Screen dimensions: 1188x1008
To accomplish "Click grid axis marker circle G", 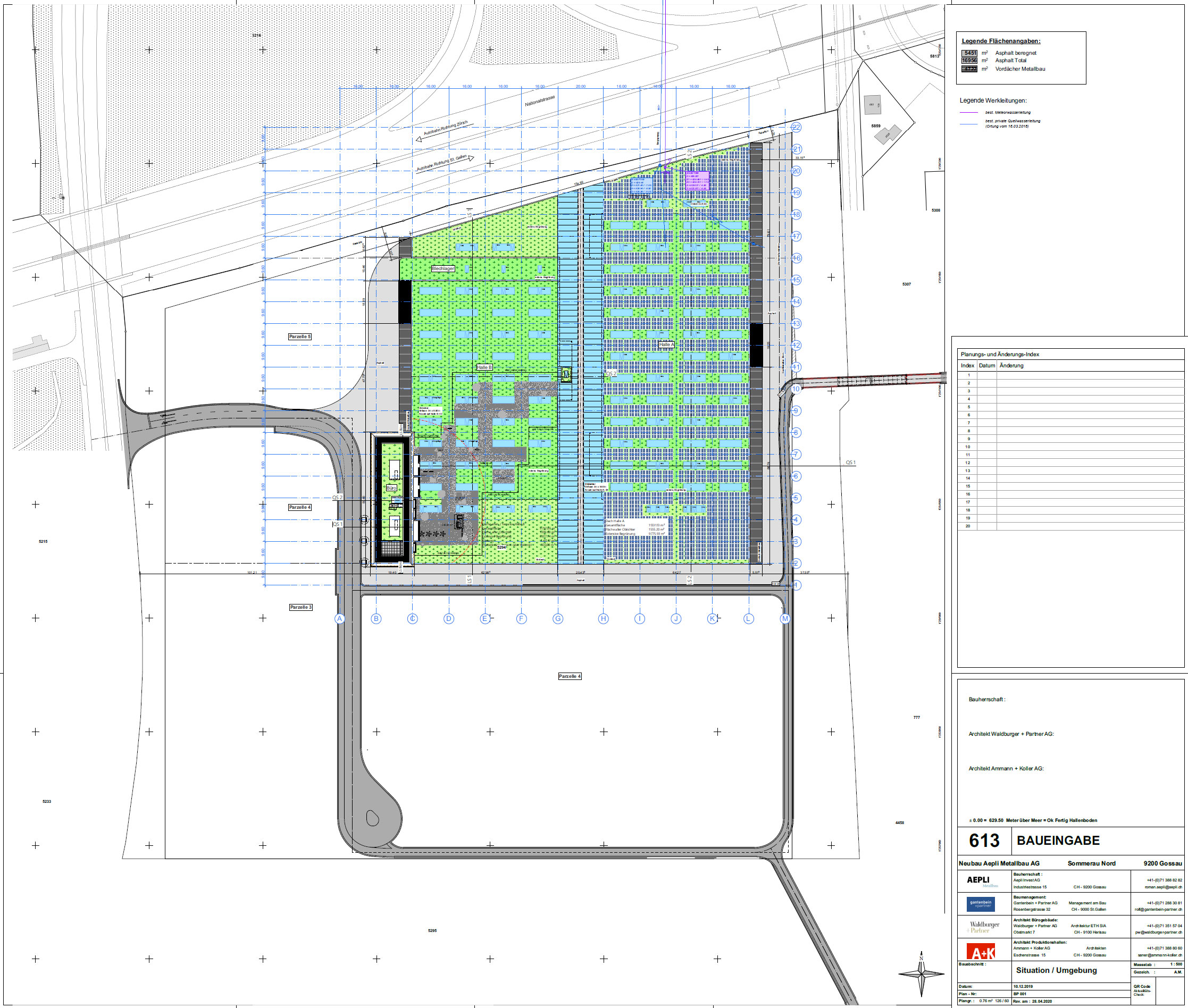I will [558, 618].
